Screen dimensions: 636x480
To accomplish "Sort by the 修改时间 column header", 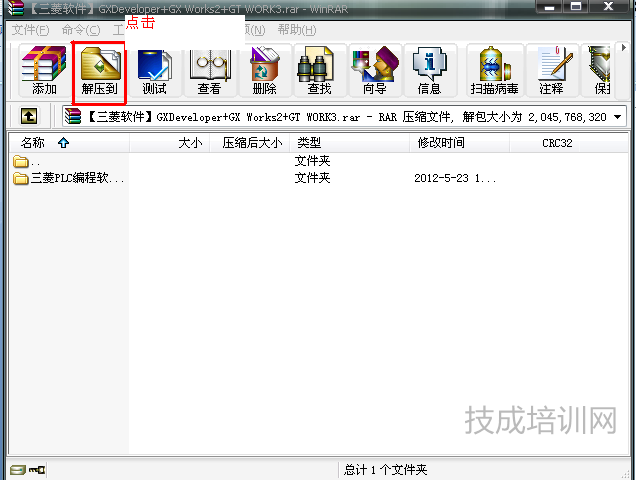I will pos(441,143).
